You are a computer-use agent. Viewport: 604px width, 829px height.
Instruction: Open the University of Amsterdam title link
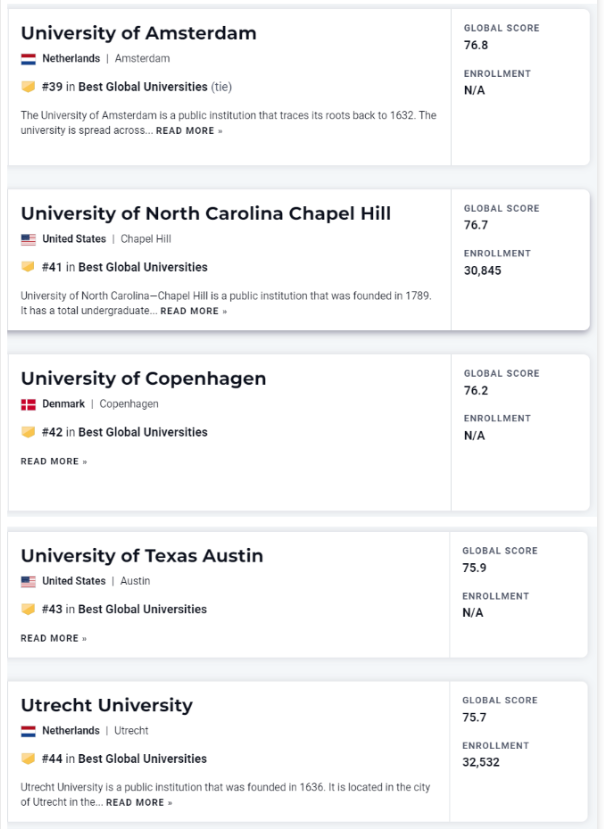click(x=138, y=33)
